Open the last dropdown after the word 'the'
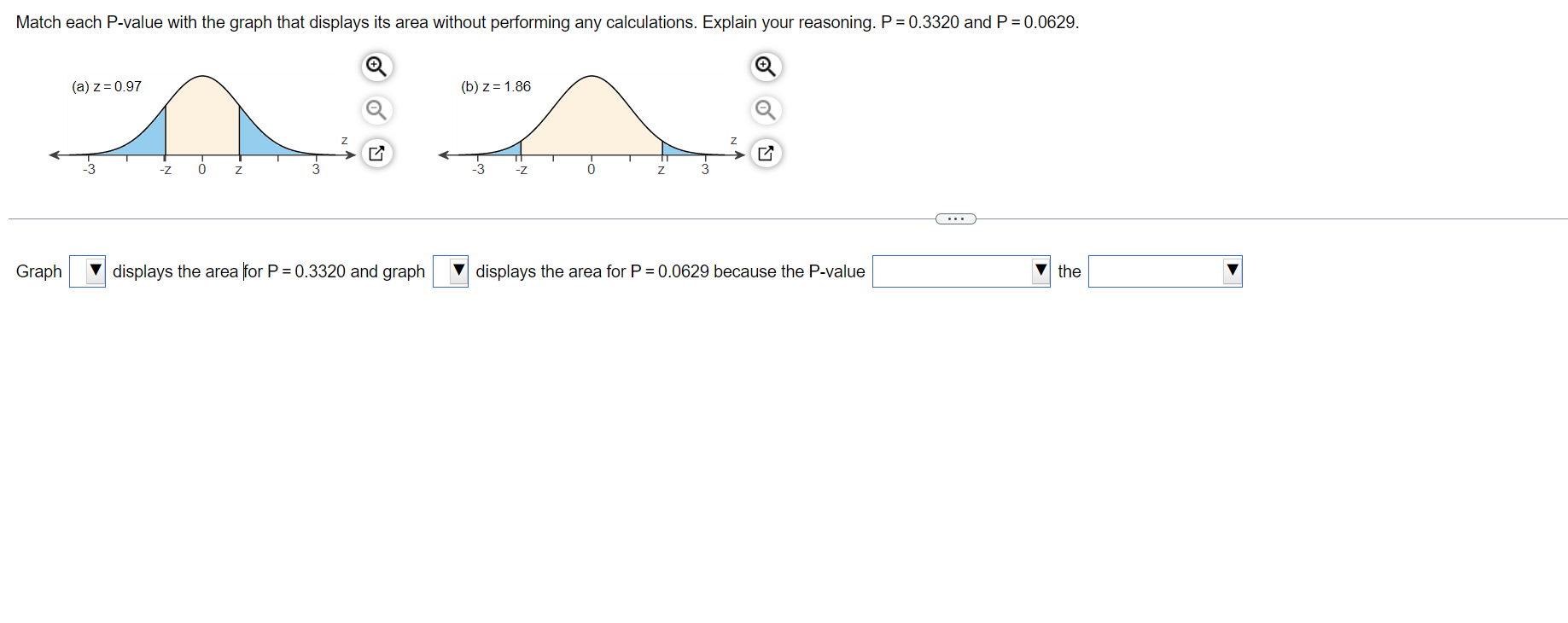Screen dimensions: 1568x623 [1165, 271]
